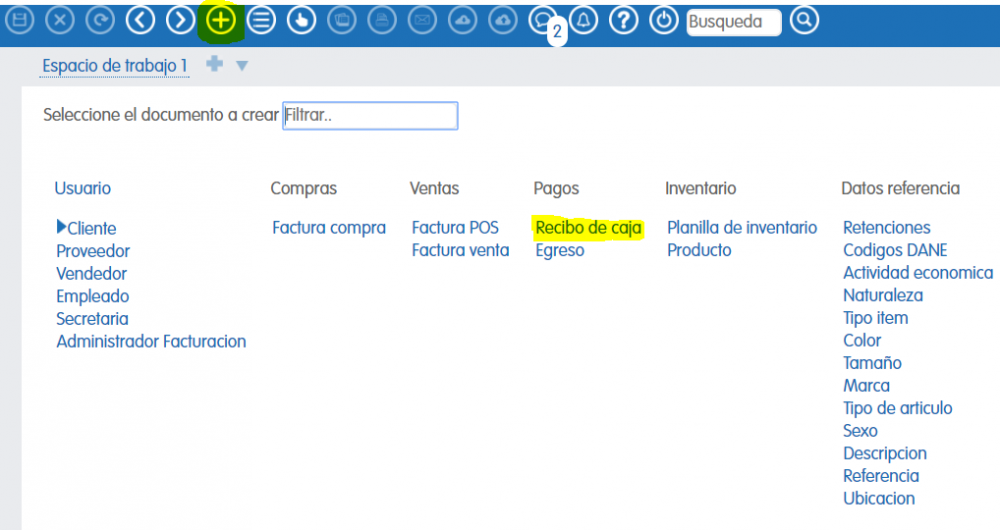1000x530 pixels.
Task: Open the Vendedor link
Action: point(92,274)
